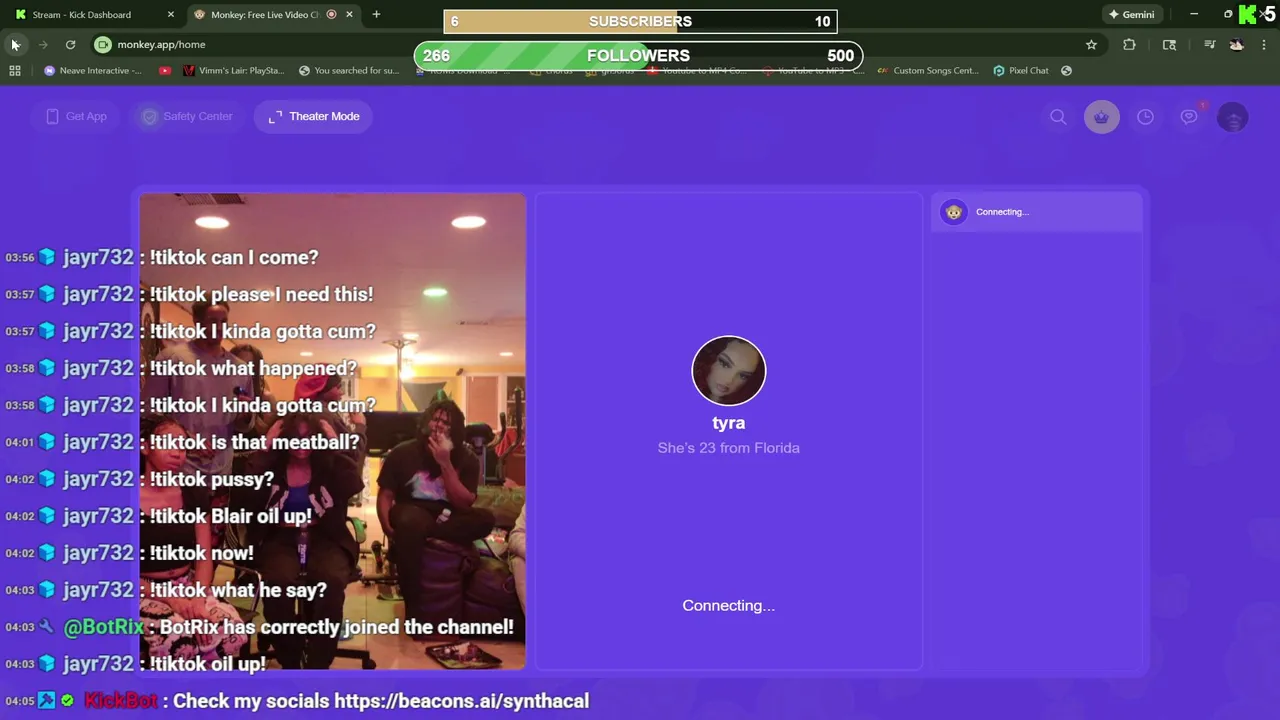Click the search magnifier icon on Monkey

click(x=1058, y=117)
